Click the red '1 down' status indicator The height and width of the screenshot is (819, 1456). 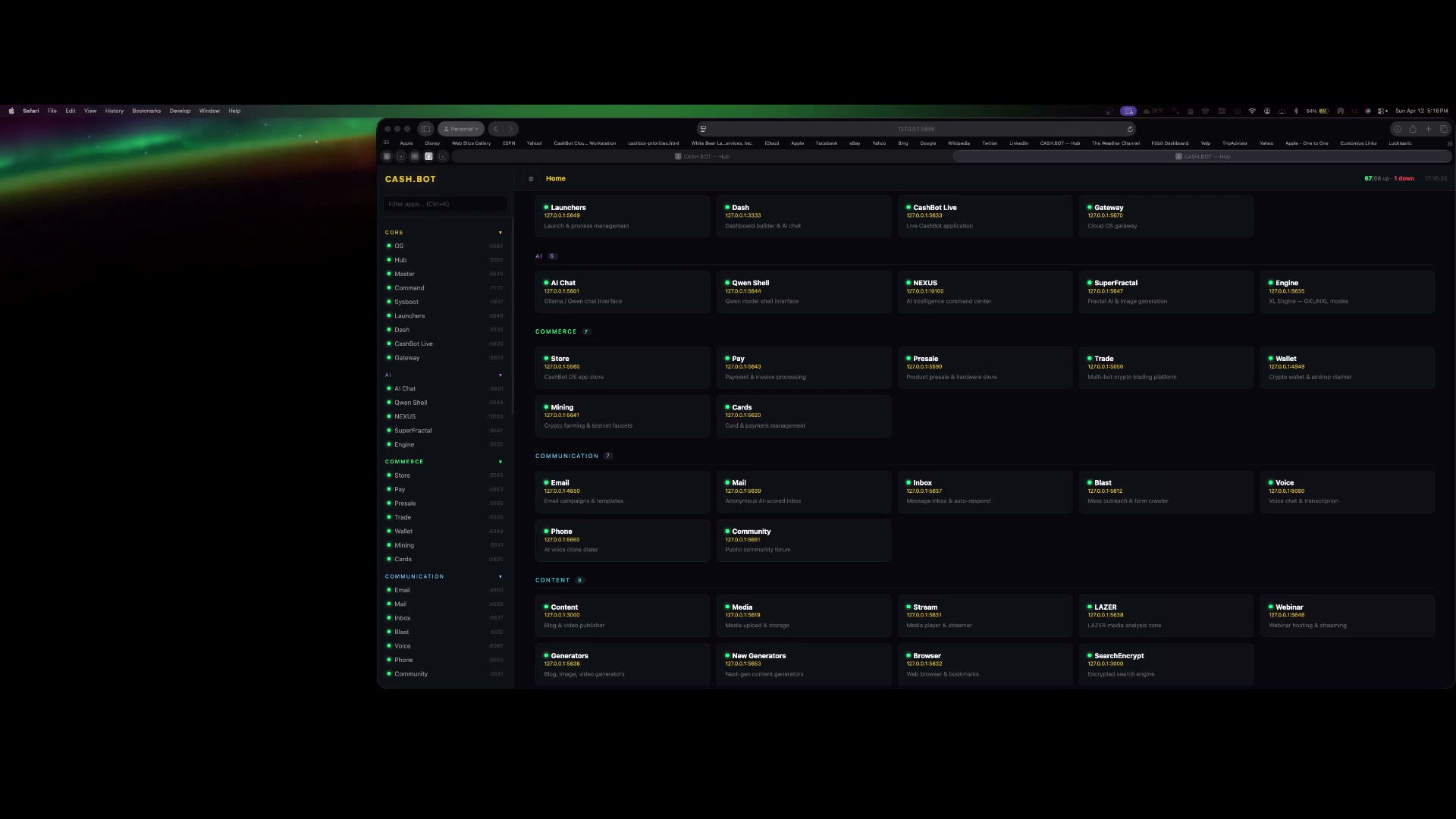pos(1403,178)
